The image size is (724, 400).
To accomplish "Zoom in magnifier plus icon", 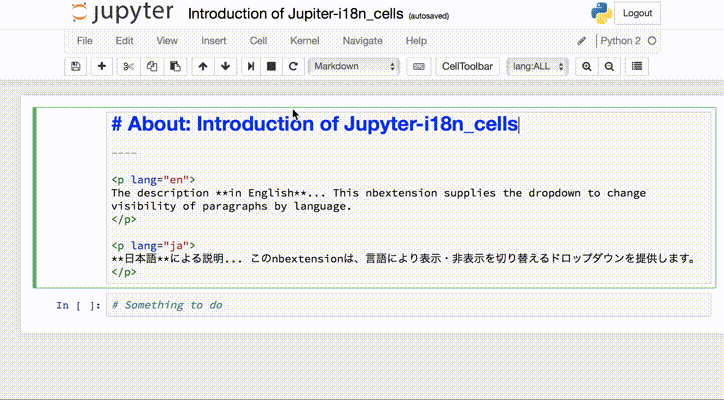I will 587,67.
